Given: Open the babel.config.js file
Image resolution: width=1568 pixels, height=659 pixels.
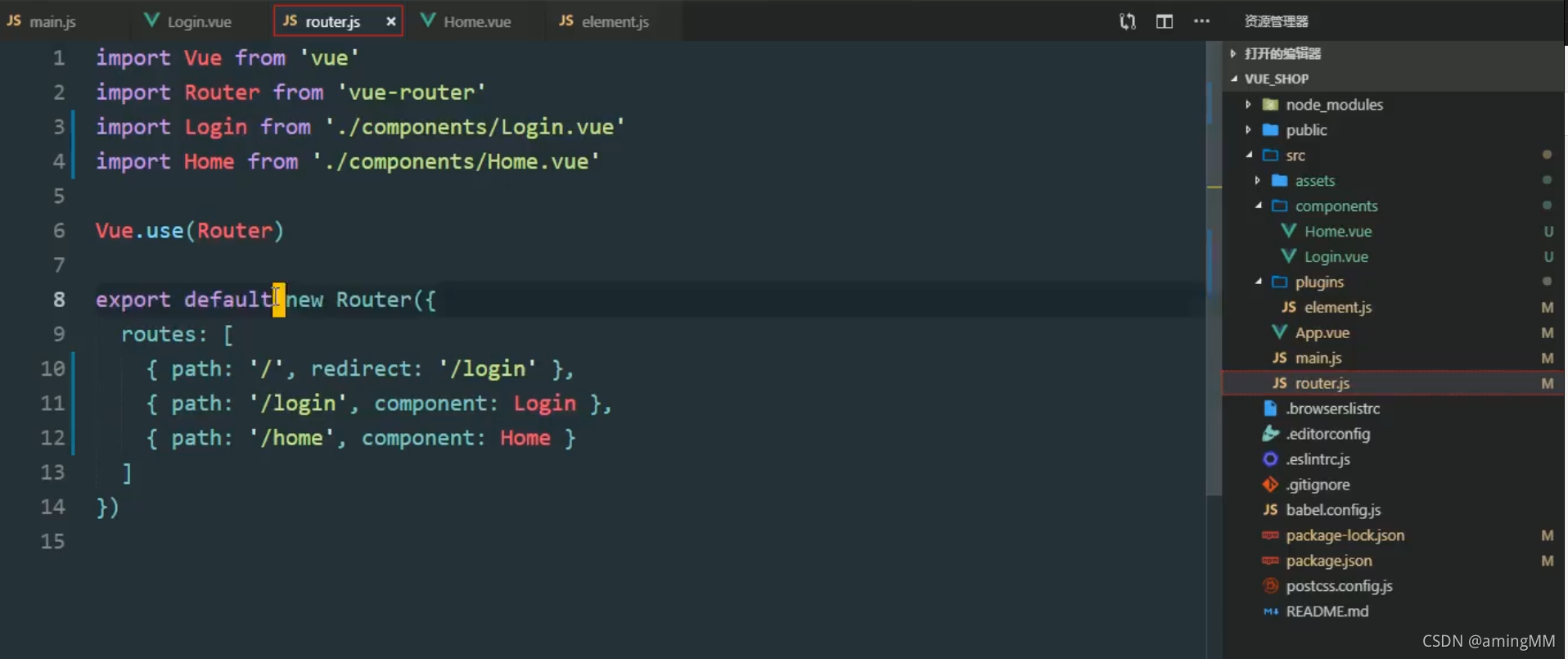Looking at the screenshot, I should coord(1333,510).
